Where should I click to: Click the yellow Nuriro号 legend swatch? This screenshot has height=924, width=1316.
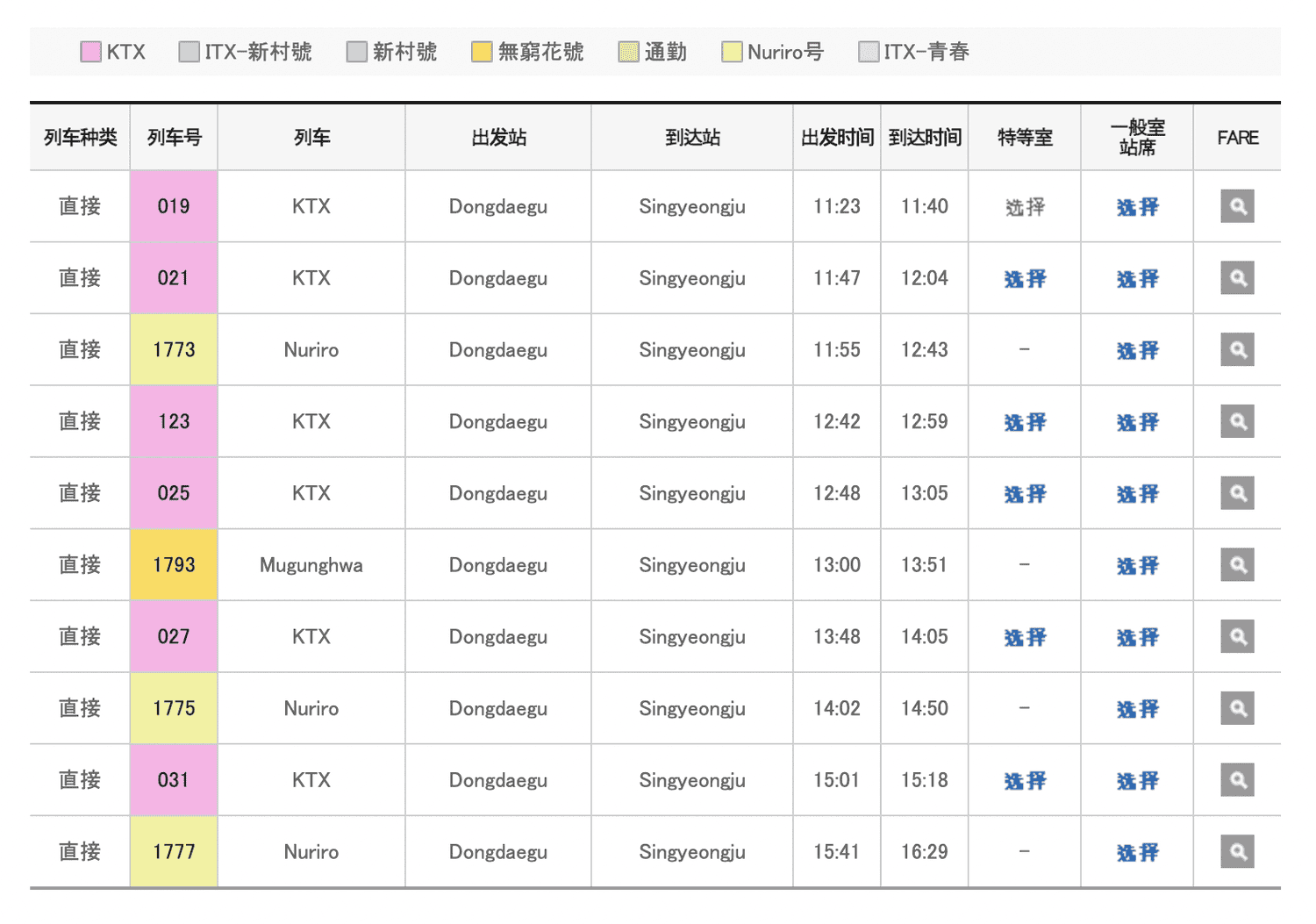click(x=732, y=52)
